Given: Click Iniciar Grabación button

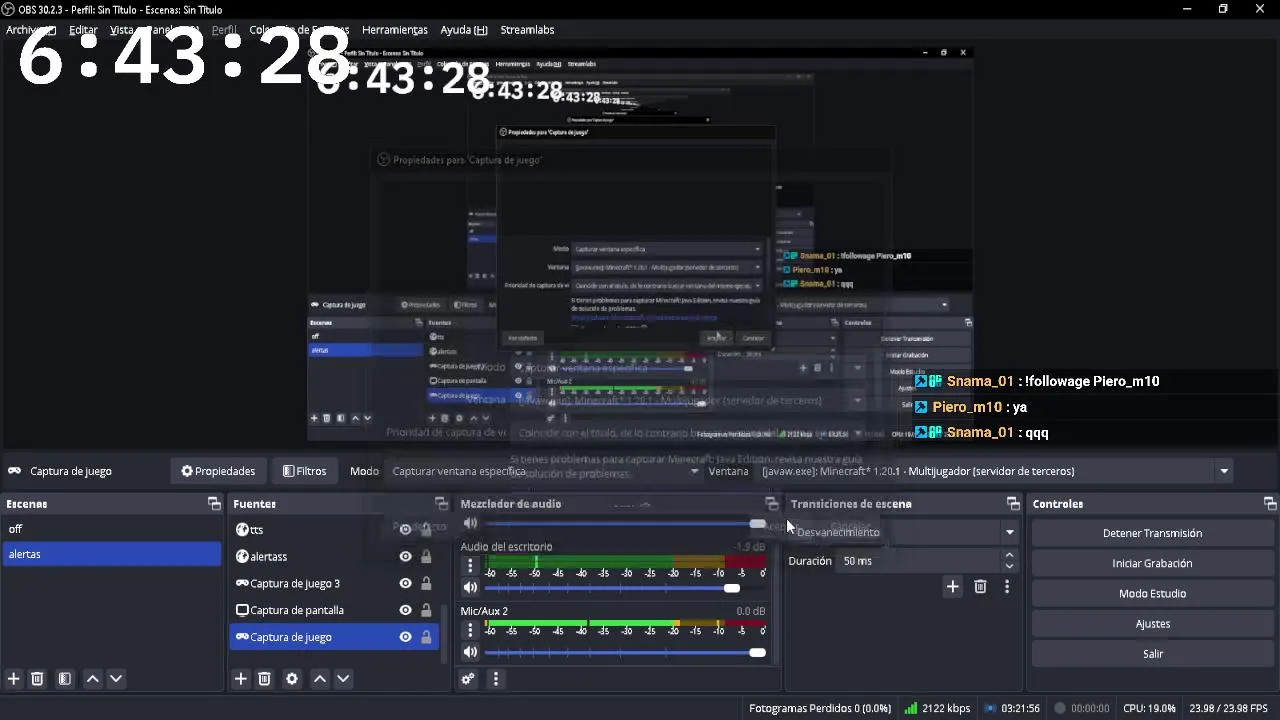Looking at the screenshot, I should coord(1153,563).
